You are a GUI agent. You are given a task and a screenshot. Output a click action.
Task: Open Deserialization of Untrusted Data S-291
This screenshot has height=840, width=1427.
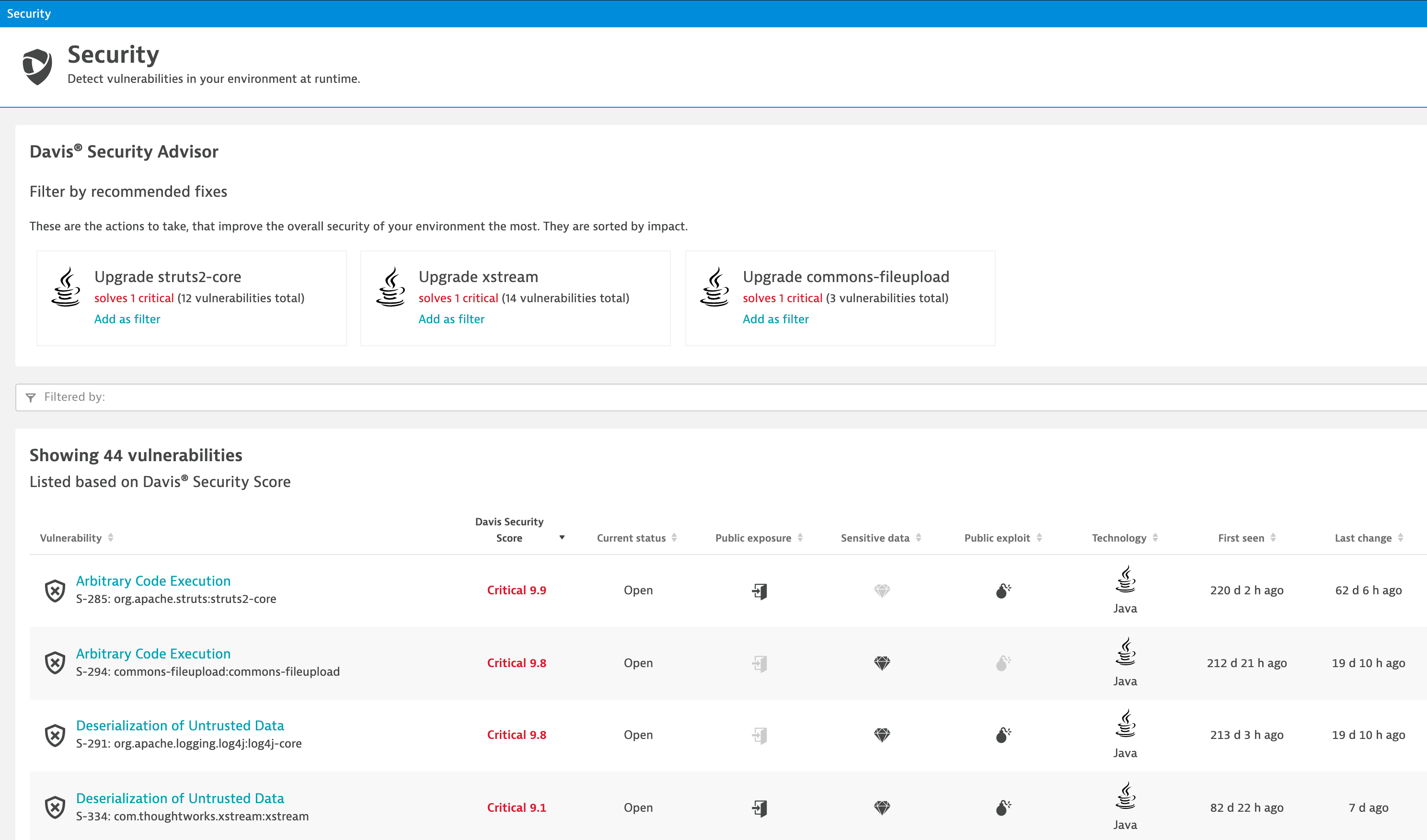coord(180,725)
